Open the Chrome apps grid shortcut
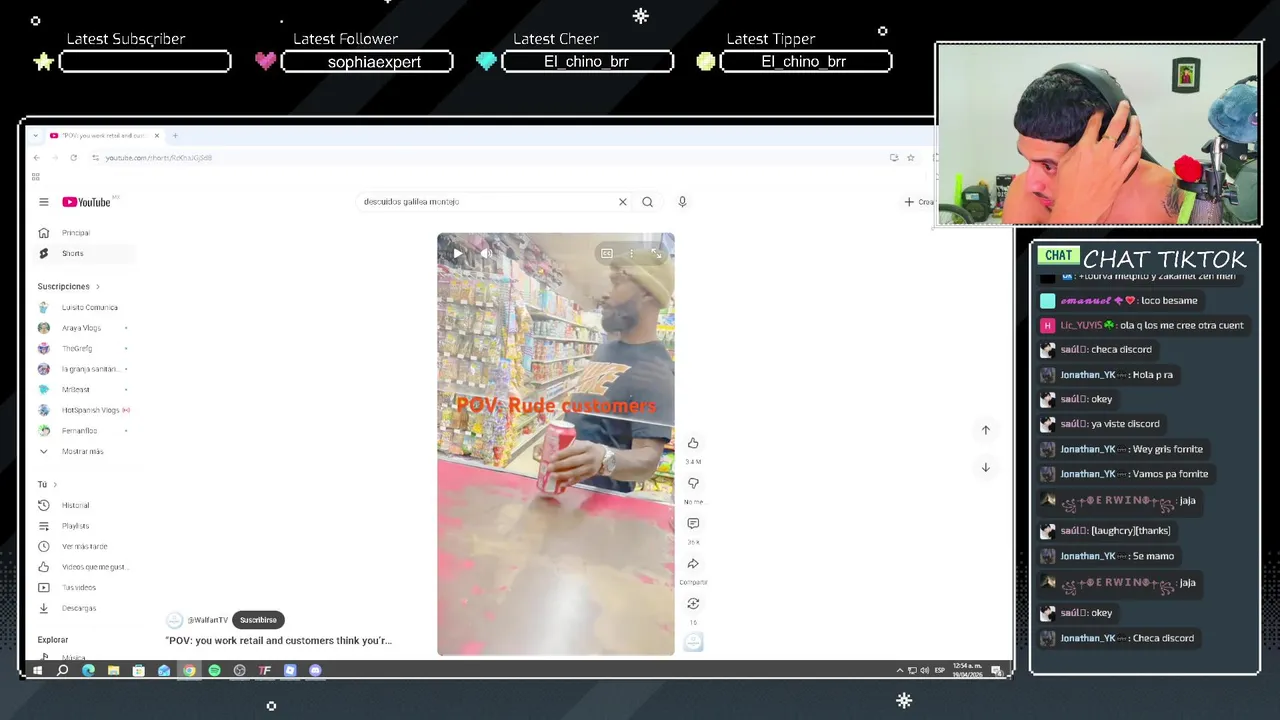The height and width of the screenshot is (720, 1280). click(x=36, y=177)
